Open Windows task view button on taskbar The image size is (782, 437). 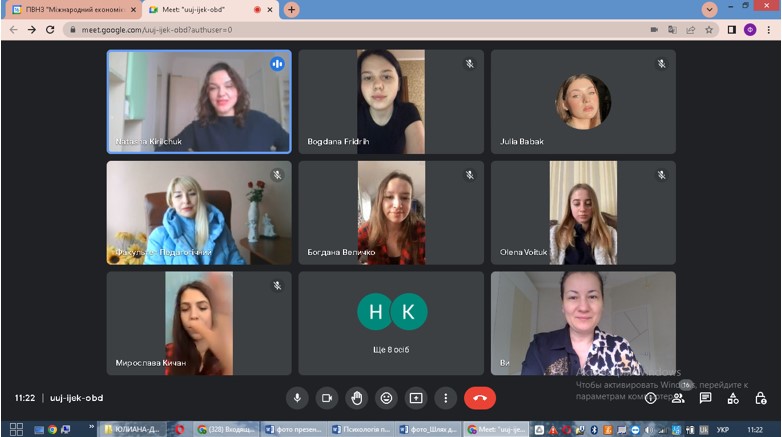coord(16,430)
